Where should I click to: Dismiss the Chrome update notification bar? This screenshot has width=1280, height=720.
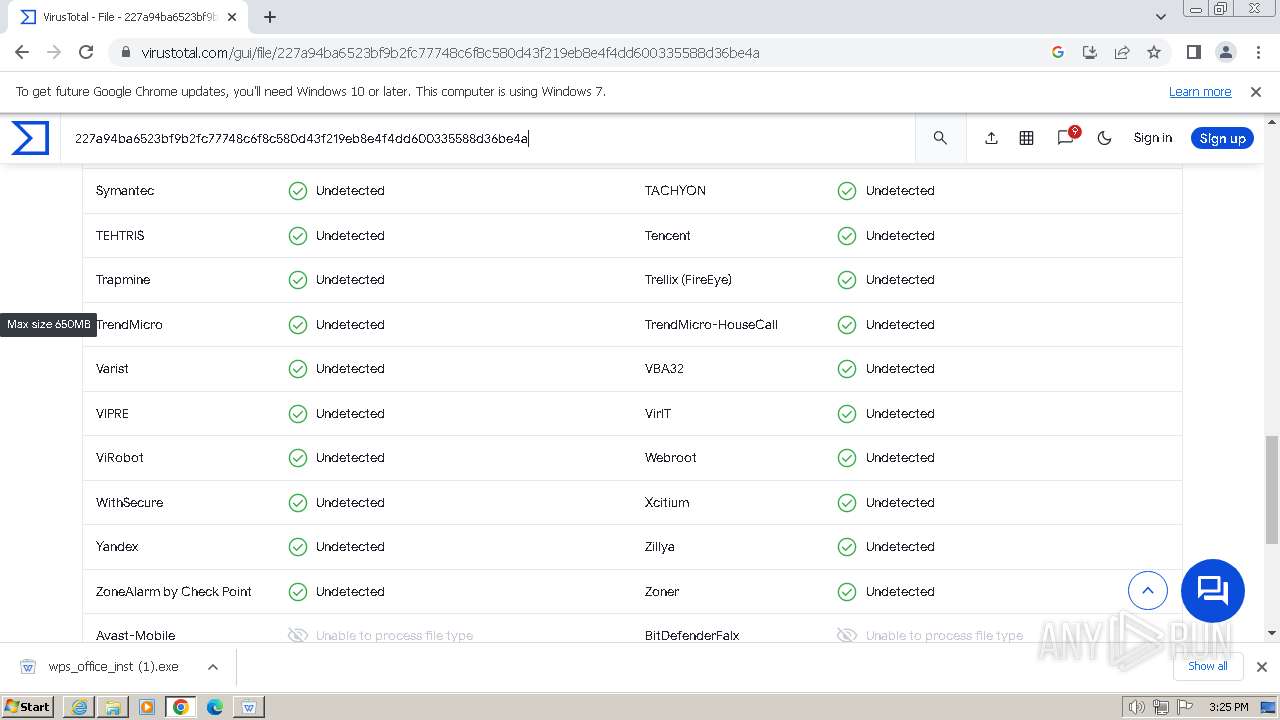pos(1256,91)
